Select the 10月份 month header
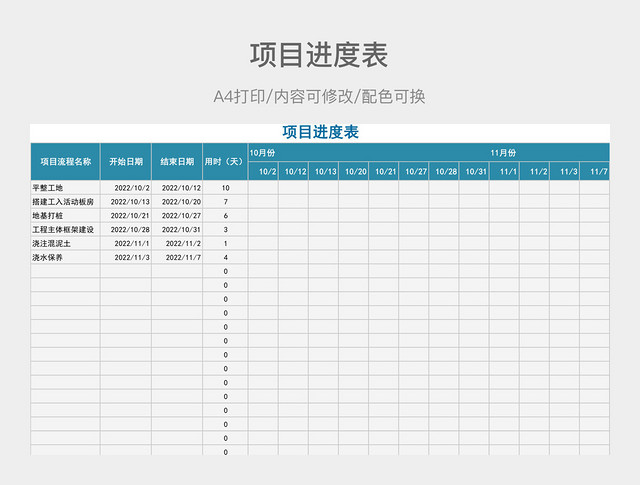The width and height of the screenshot is (640, 485). click(262, 153)
